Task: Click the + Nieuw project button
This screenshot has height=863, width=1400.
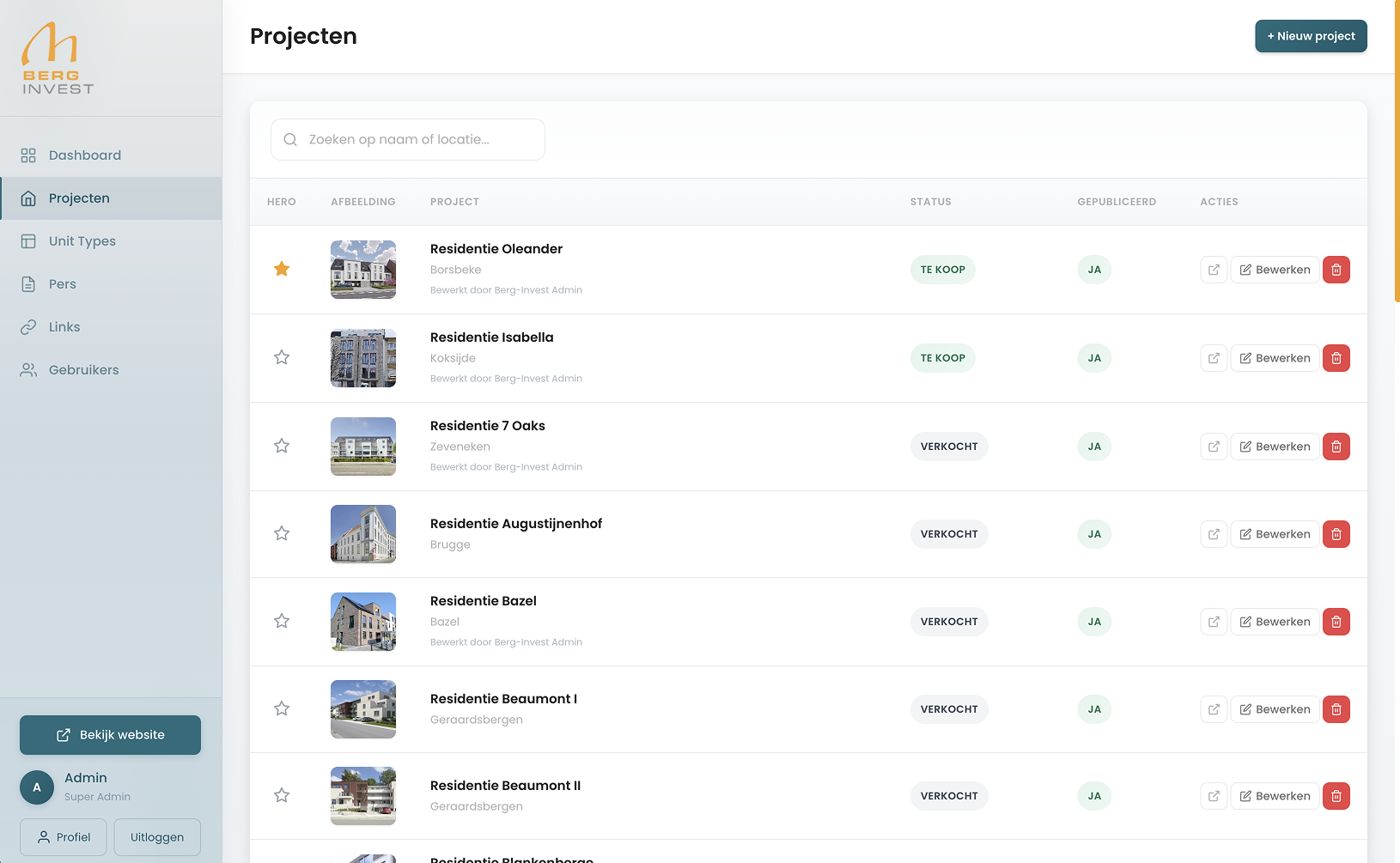Action: pos(1311,36)
